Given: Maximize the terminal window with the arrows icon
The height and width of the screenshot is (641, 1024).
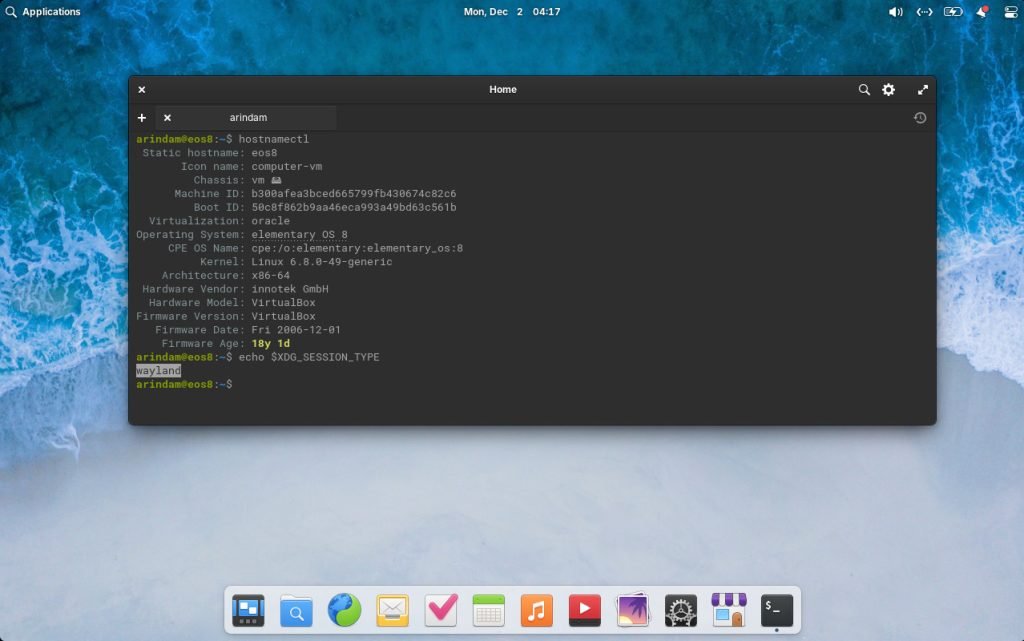Looking at the screenshot, I should (922, 90).
